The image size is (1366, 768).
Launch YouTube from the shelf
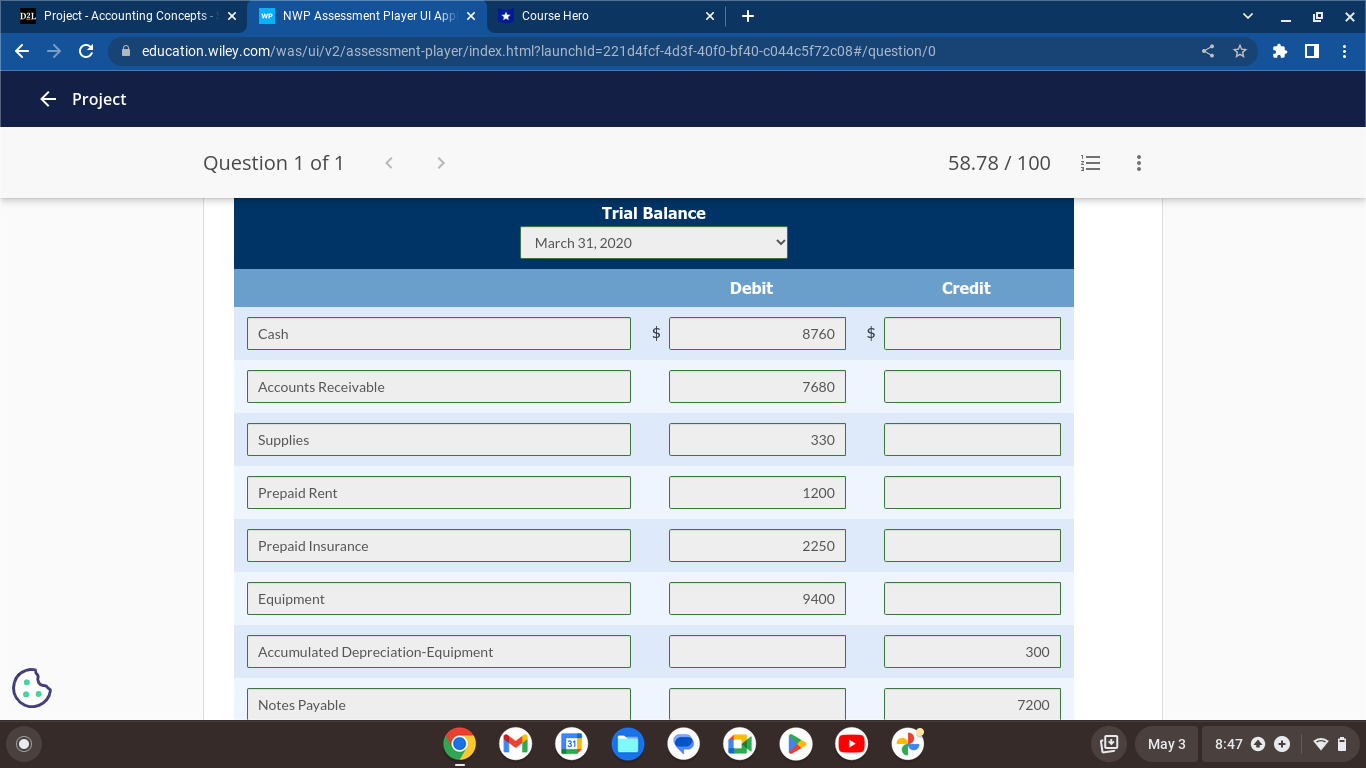851,743
